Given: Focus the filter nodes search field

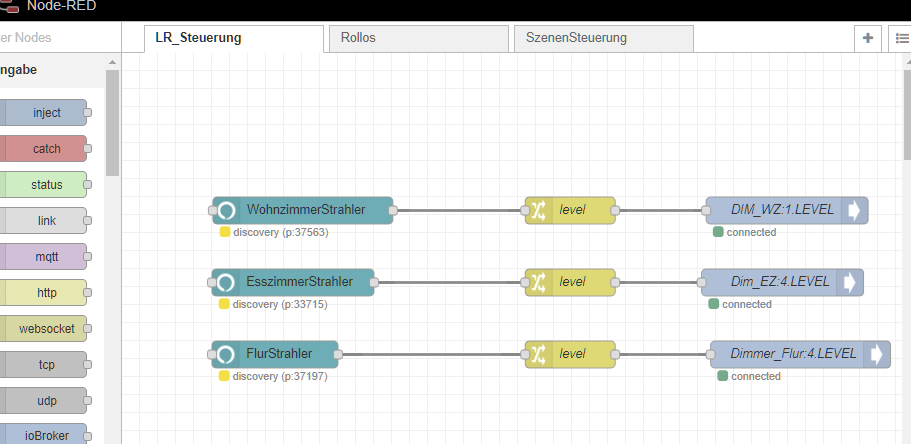Looking at the screenshot, I should [58, 37].
